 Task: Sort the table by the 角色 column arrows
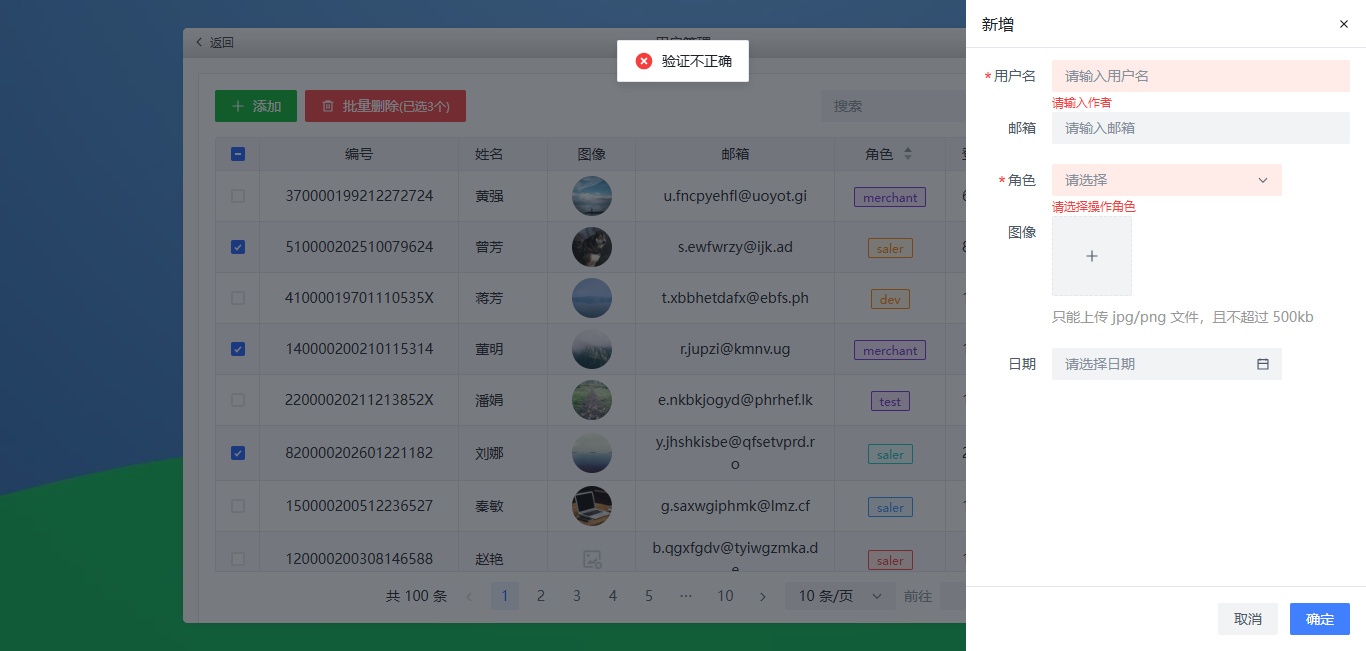coord(908,154)
